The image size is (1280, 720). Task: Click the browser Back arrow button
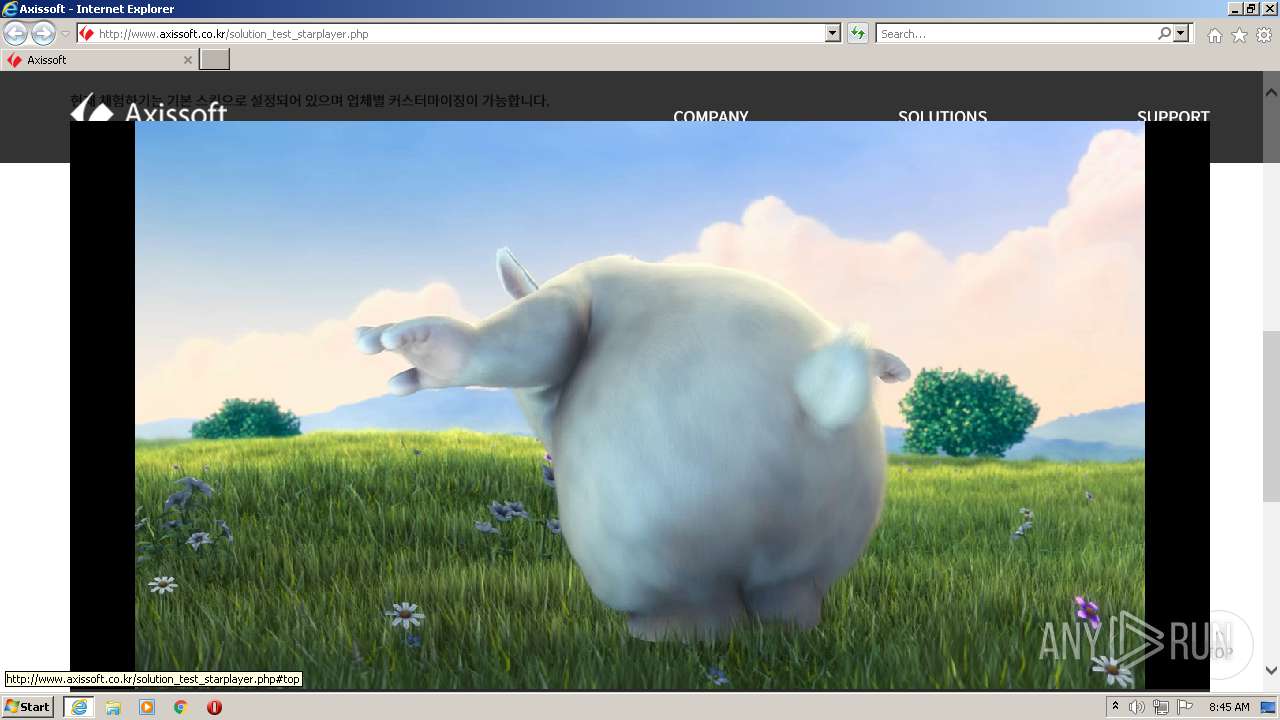pyautogui.click(x=15, y=33)
